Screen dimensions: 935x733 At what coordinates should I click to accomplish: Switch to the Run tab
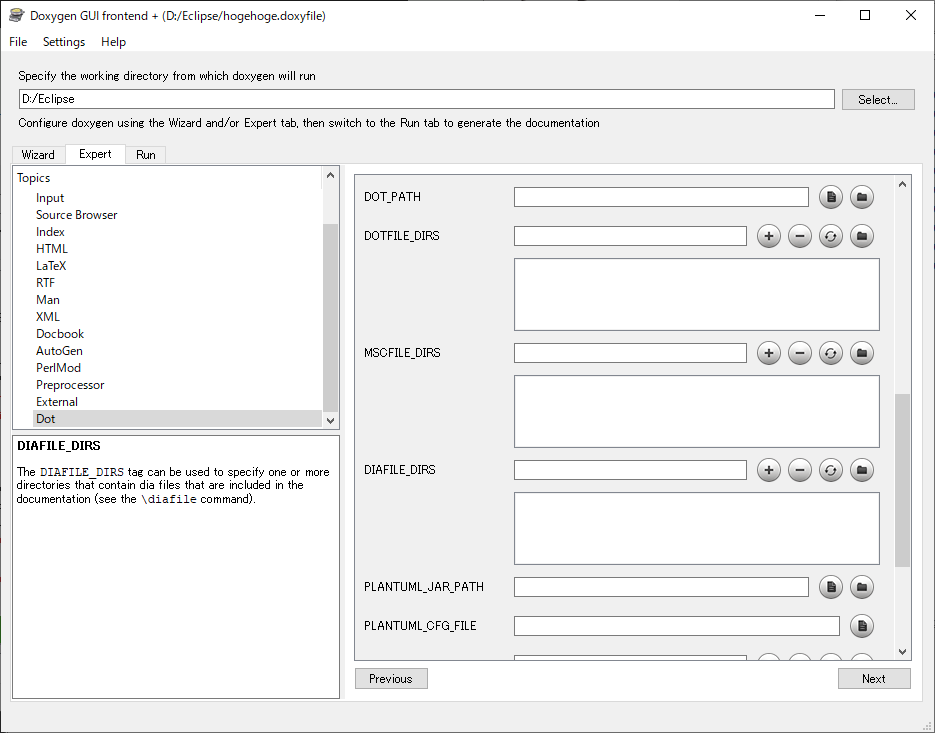click(145, 154)
